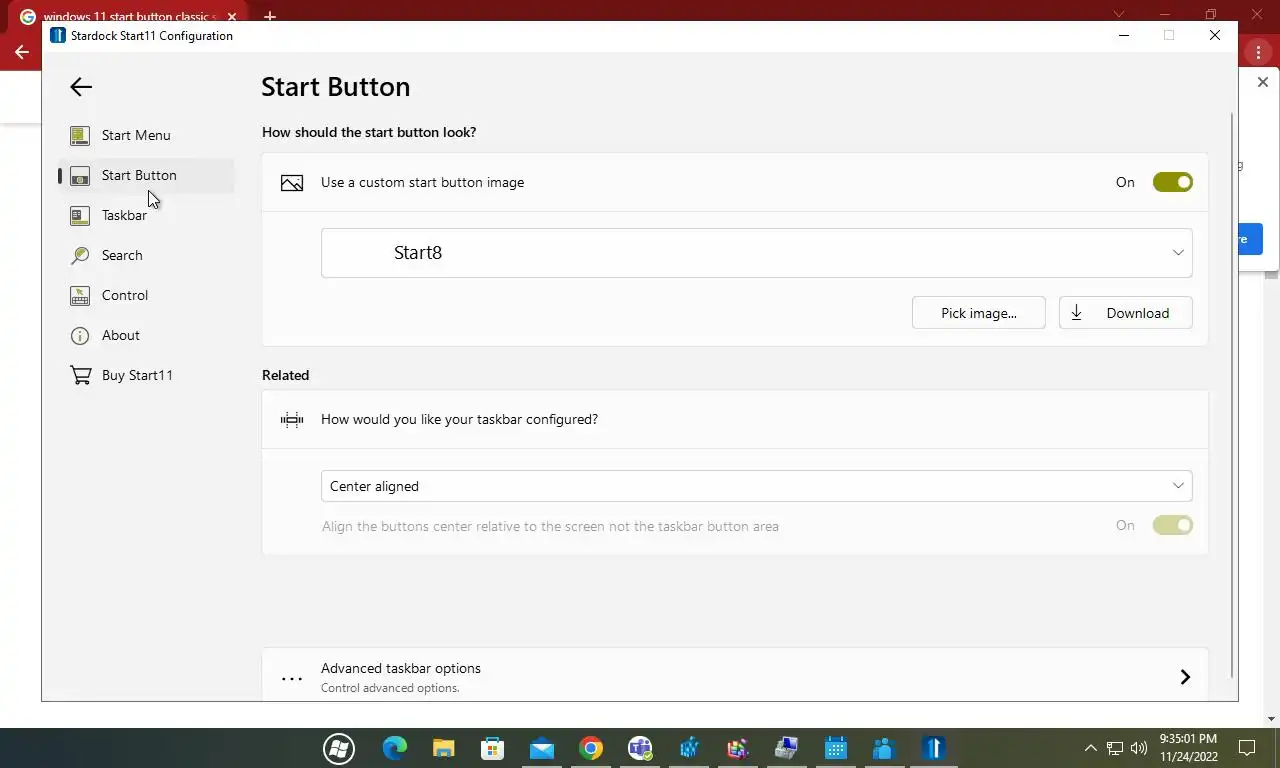Open the Start8 button image dropdown

coord(756,253)
